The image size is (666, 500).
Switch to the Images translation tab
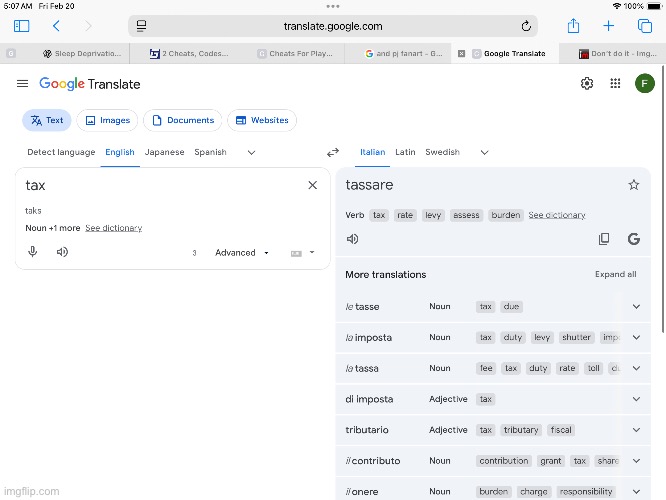pos(107,121)
